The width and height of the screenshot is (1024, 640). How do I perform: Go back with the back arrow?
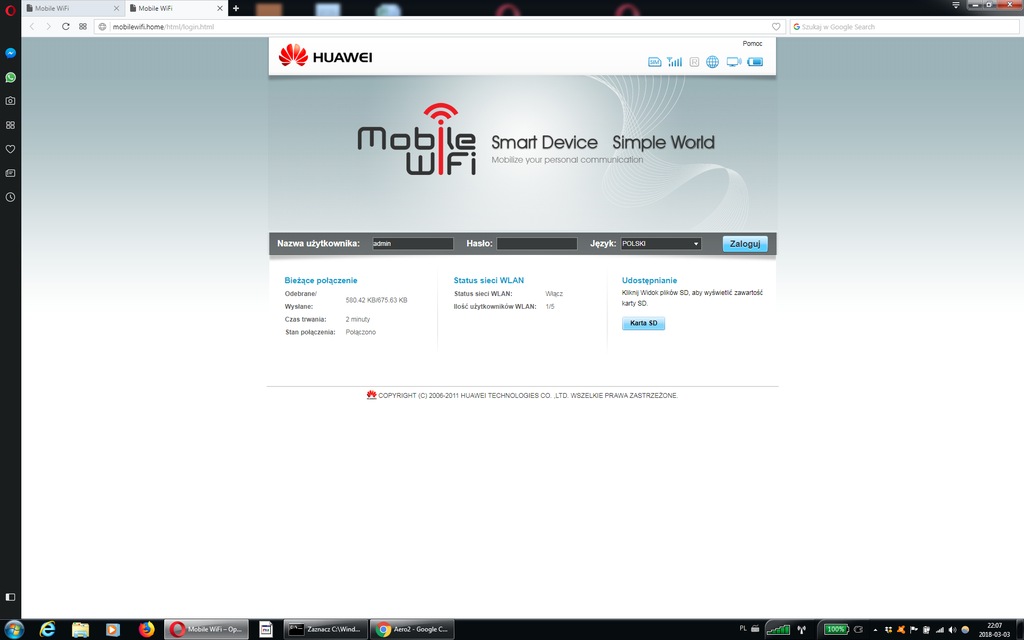click(x=31, y=27)
